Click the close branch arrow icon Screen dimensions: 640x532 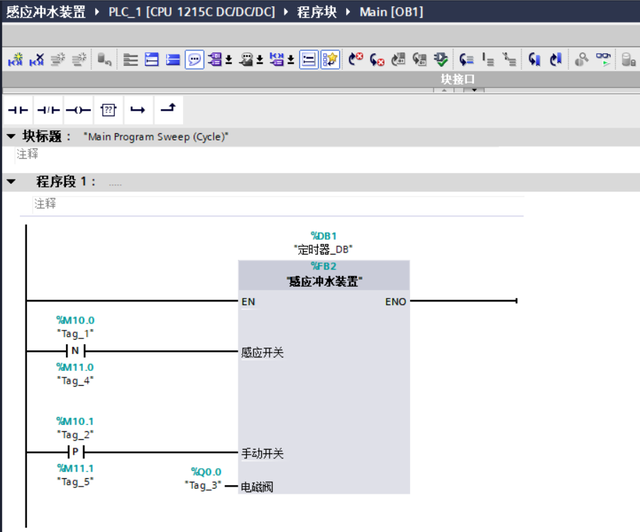(x=168, y=110)
